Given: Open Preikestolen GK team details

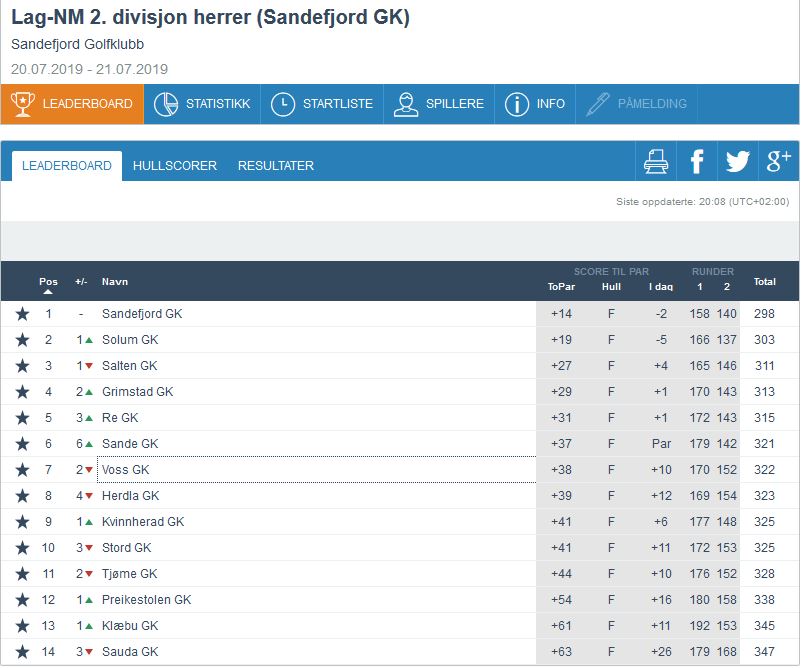Looking at the screenshot, I should (x=146, y=600).
